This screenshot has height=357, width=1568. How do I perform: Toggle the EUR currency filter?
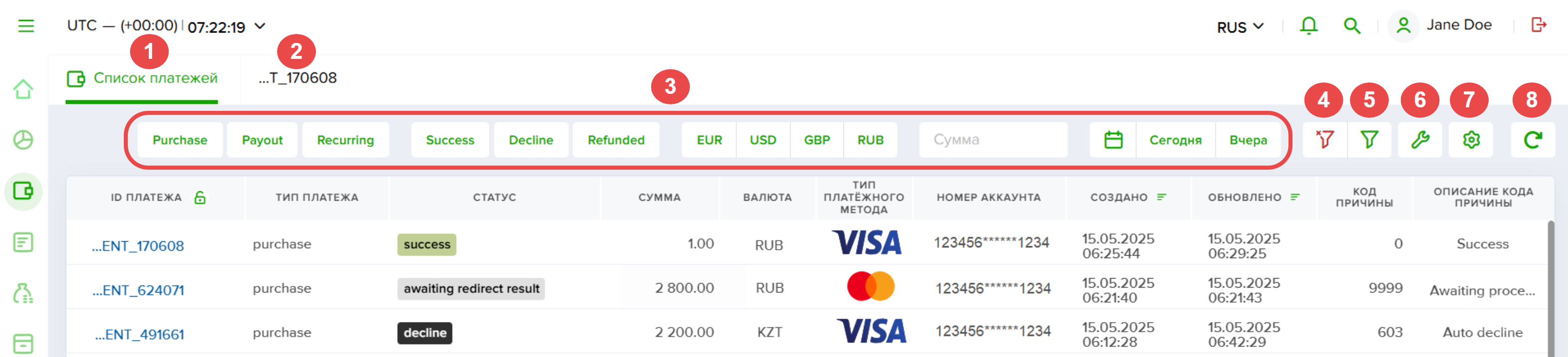pyautogui.click(x=709, y=140)
